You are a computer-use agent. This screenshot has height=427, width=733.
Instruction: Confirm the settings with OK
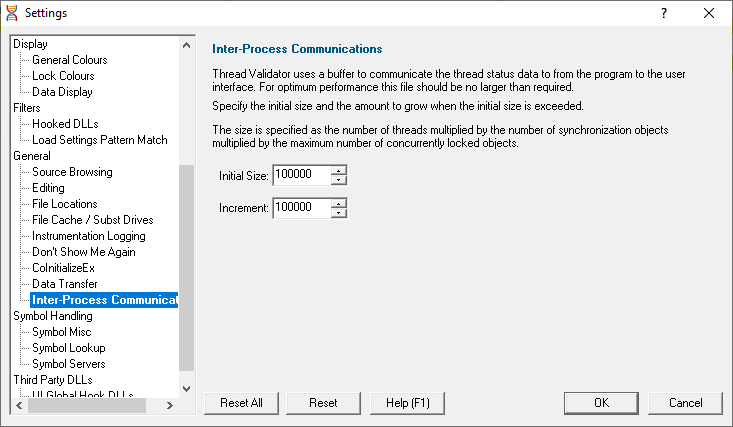pyautogui.click(x=601, y=403)
